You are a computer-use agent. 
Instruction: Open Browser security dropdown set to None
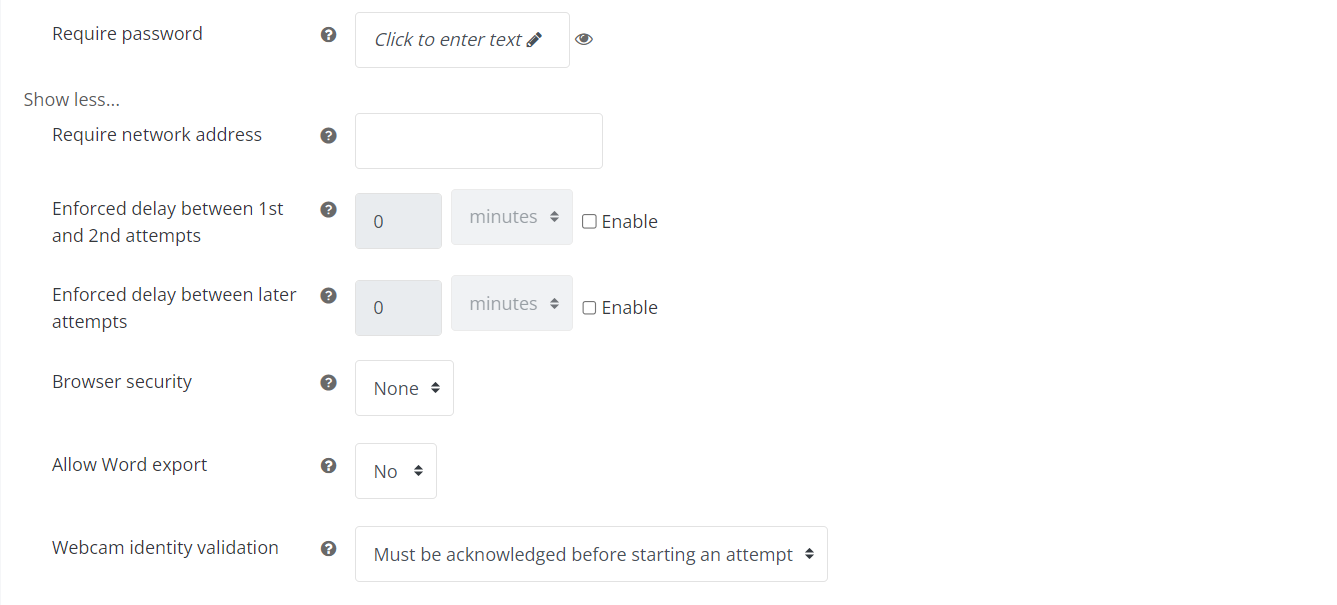404,388
